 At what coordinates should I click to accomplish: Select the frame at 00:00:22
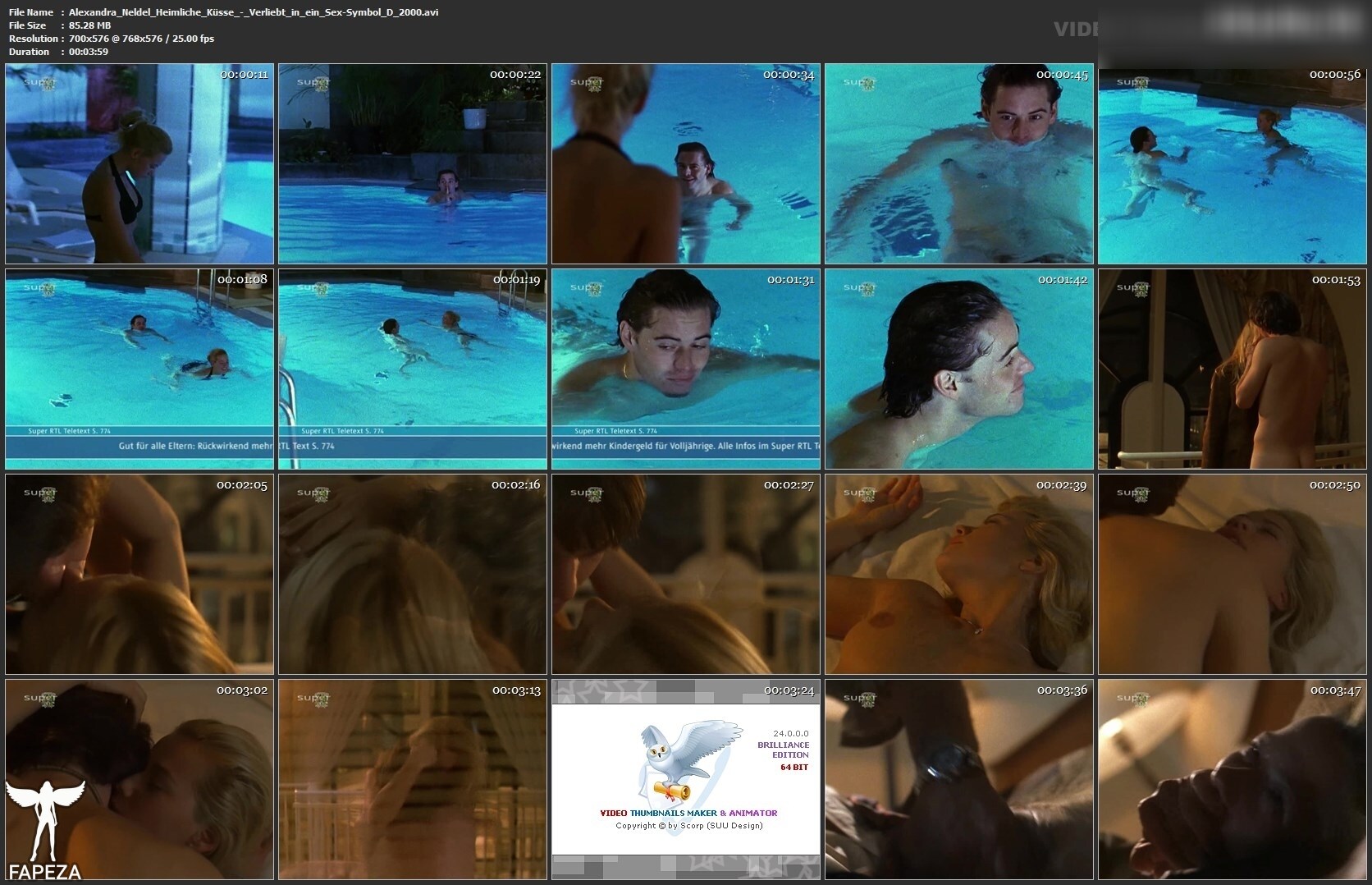coord(413,164)
